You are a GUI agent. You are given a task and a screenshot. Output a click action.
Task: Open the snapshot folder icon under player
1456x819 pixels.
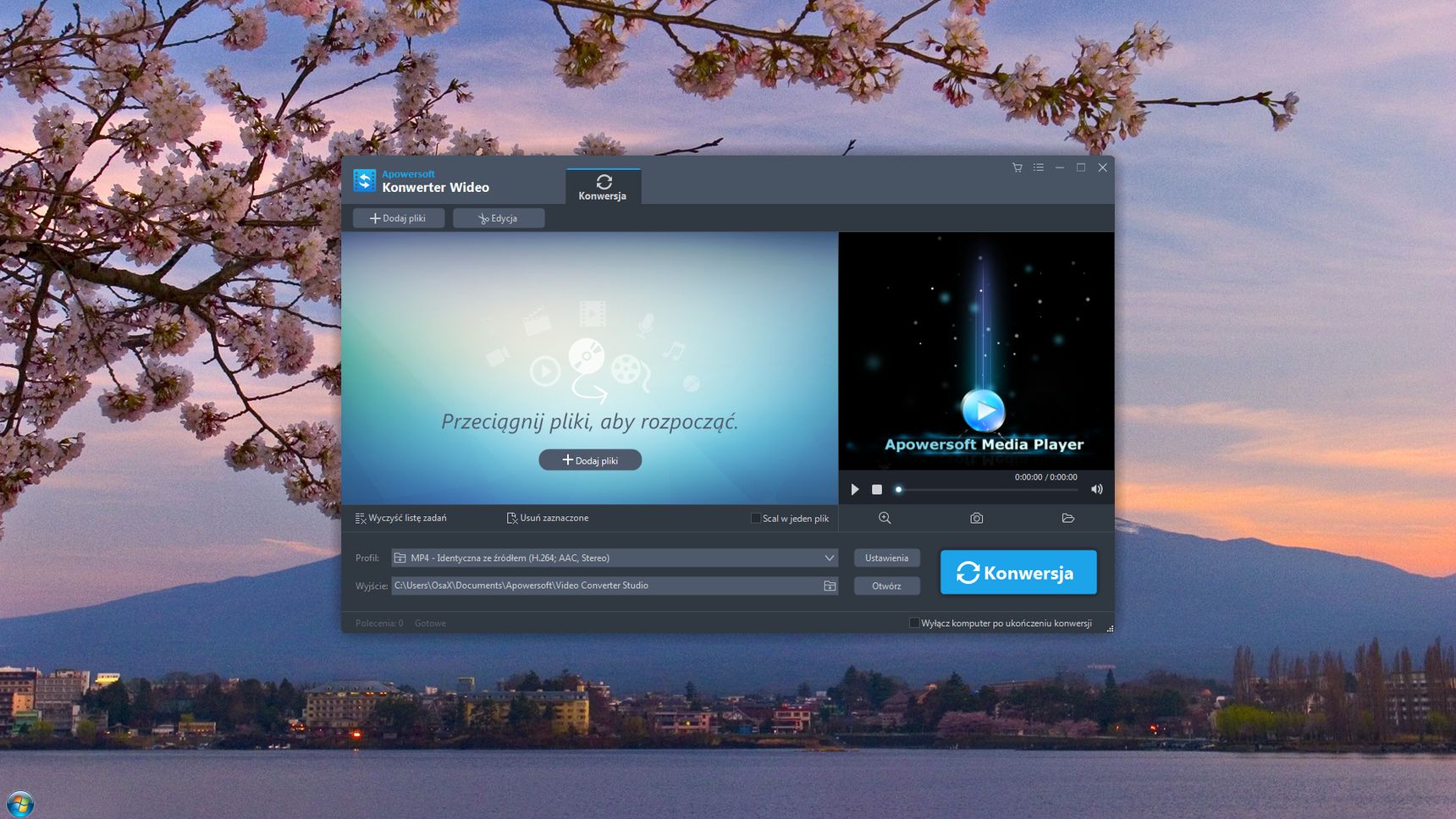click(1068, 518)
